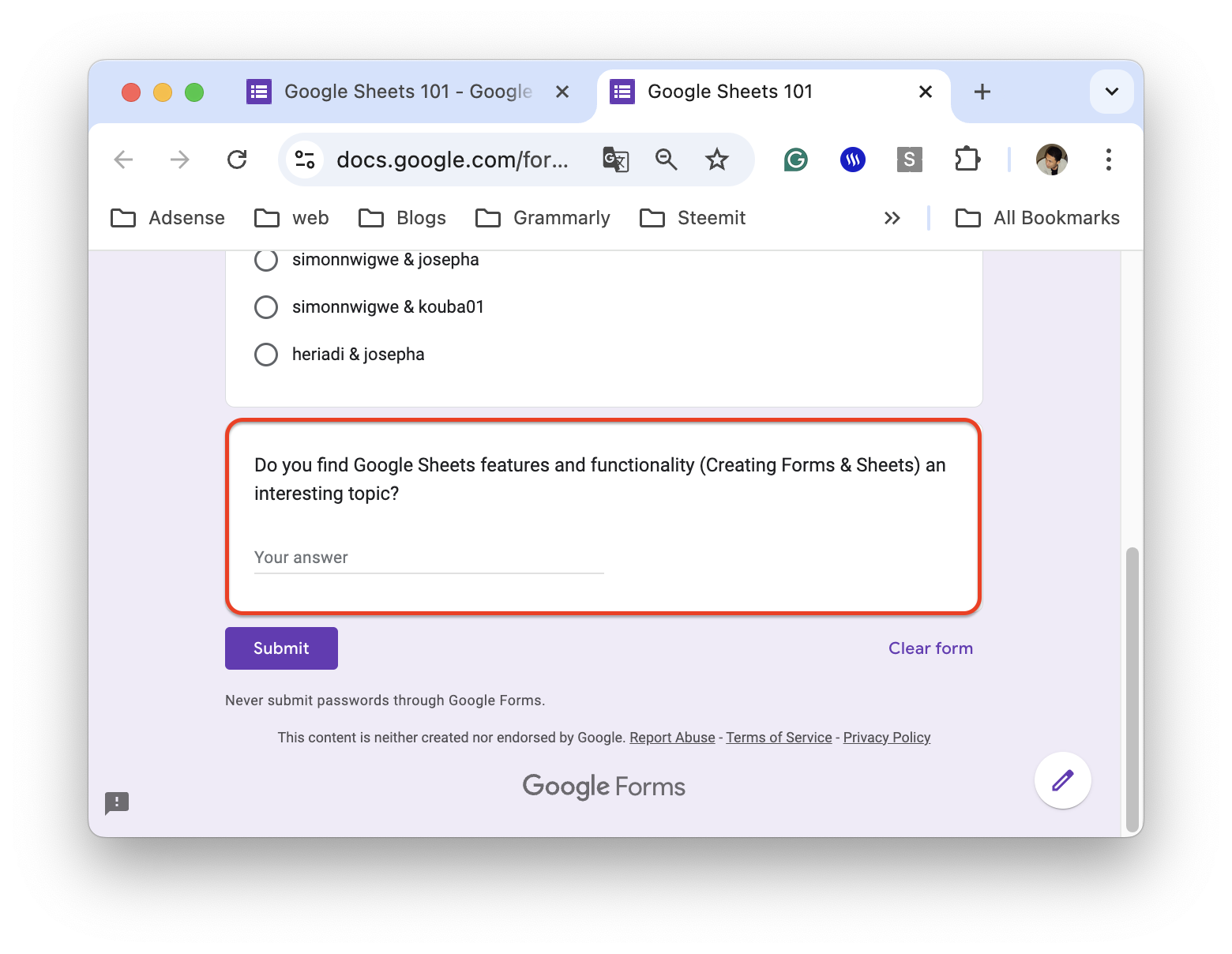Close the active Google Sheets 101 tab
The image size is (1232, 954).
926,92
